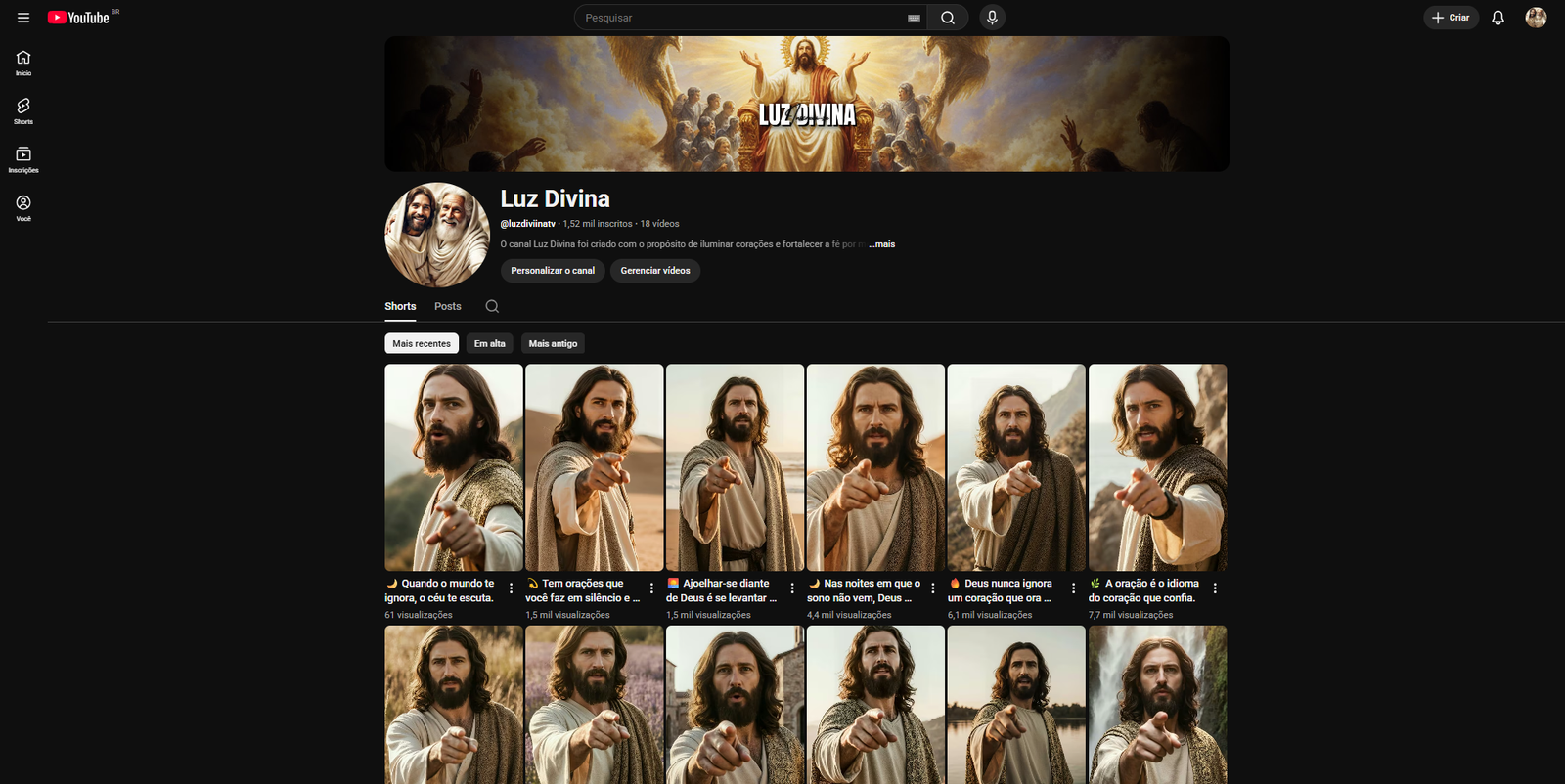Click '7,7 mil visualizações' text

coord(1131,615)
